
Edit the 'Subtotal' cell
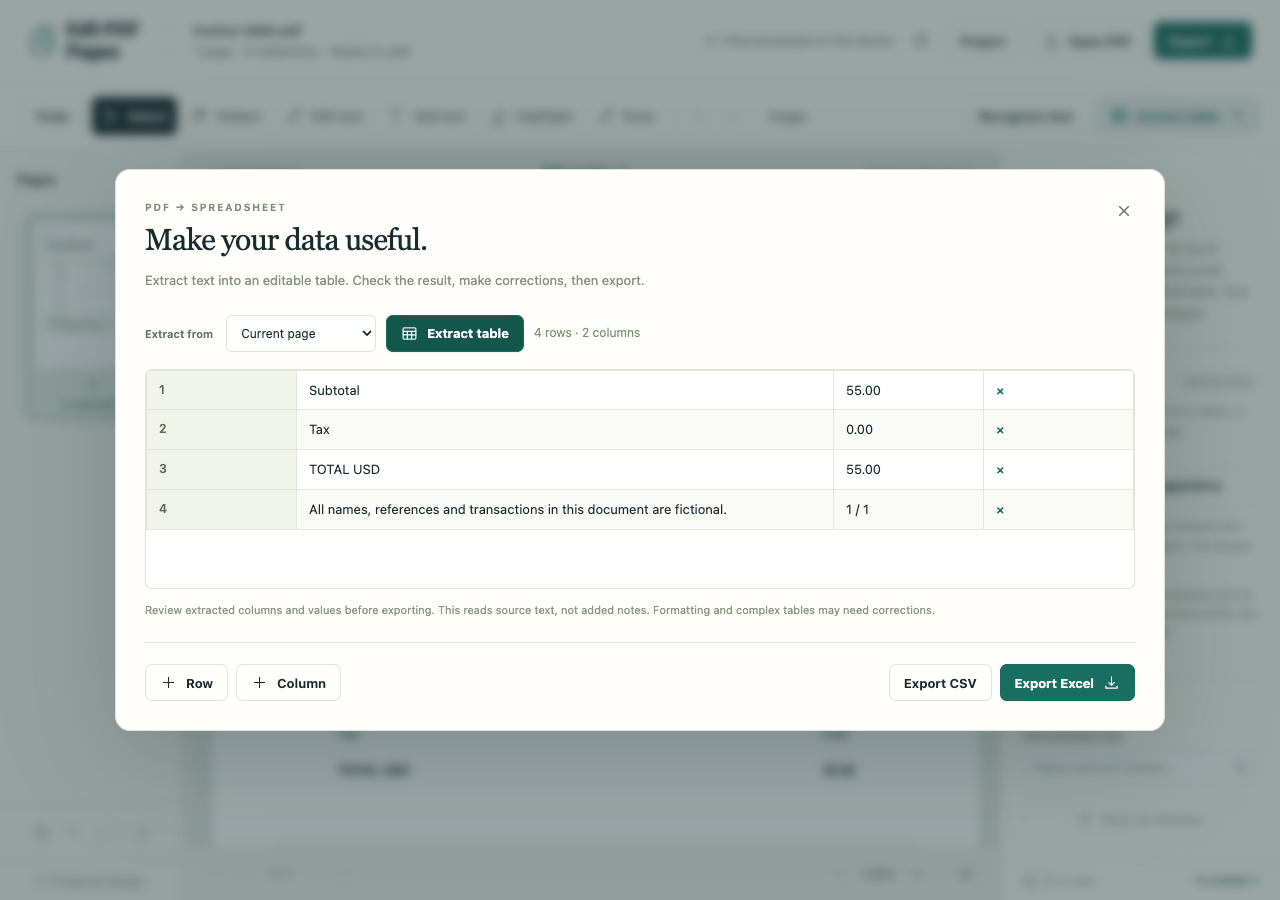[x=565, y=390]
